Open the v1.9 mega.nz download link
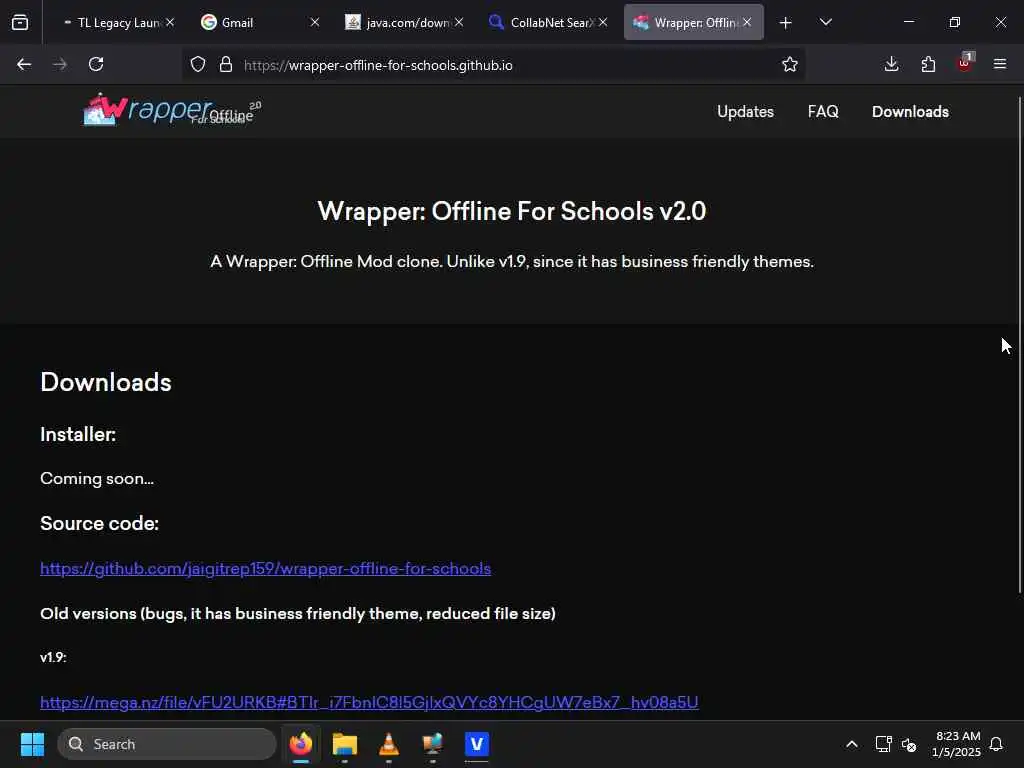The image size is (1024, 768). tap(369, 702)
